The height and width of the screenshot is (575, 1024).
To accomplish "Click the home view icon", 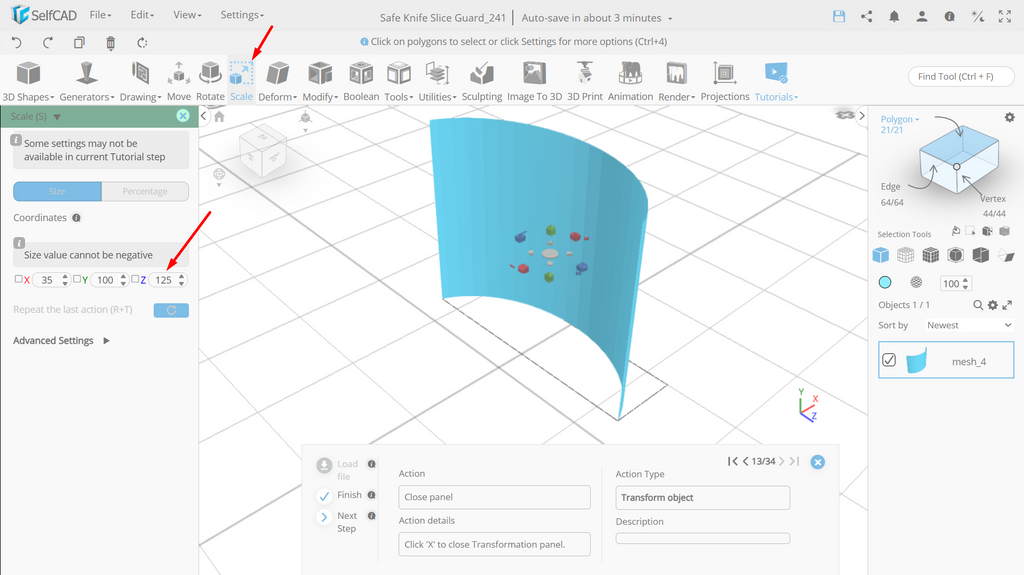I will 219,116.
